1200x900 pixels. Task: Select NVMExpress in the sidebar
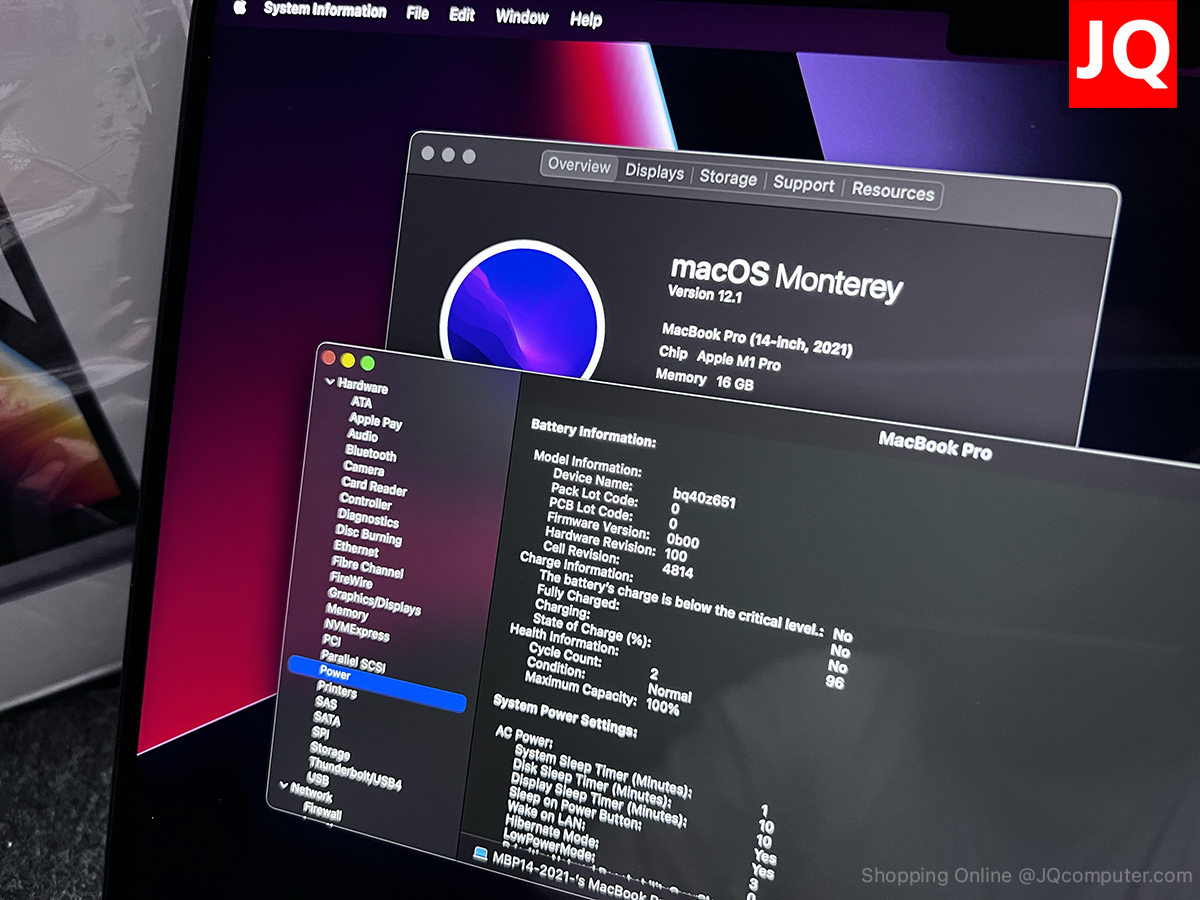356,630
